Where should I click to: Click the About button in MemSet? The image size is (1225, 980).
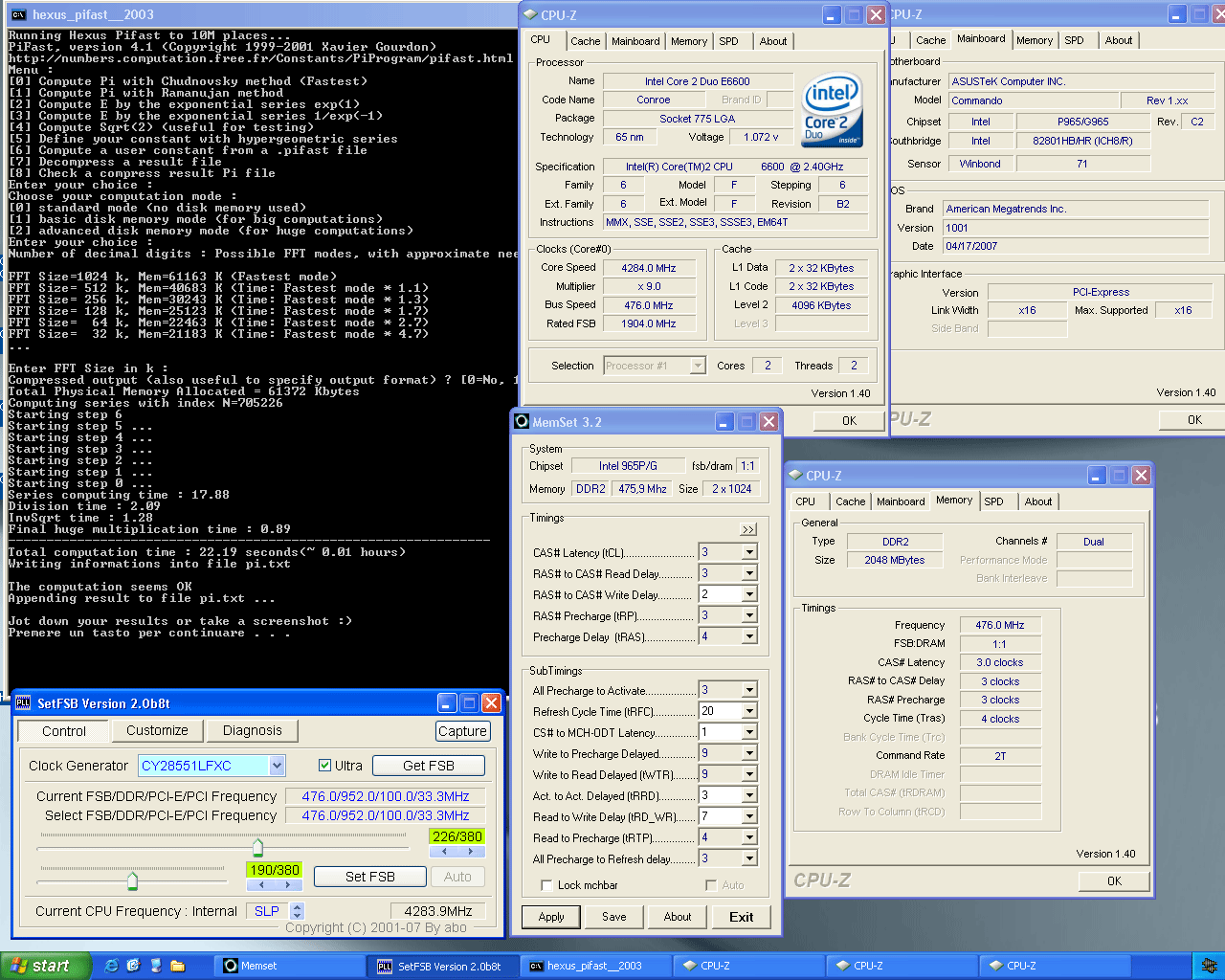[678, 917]
